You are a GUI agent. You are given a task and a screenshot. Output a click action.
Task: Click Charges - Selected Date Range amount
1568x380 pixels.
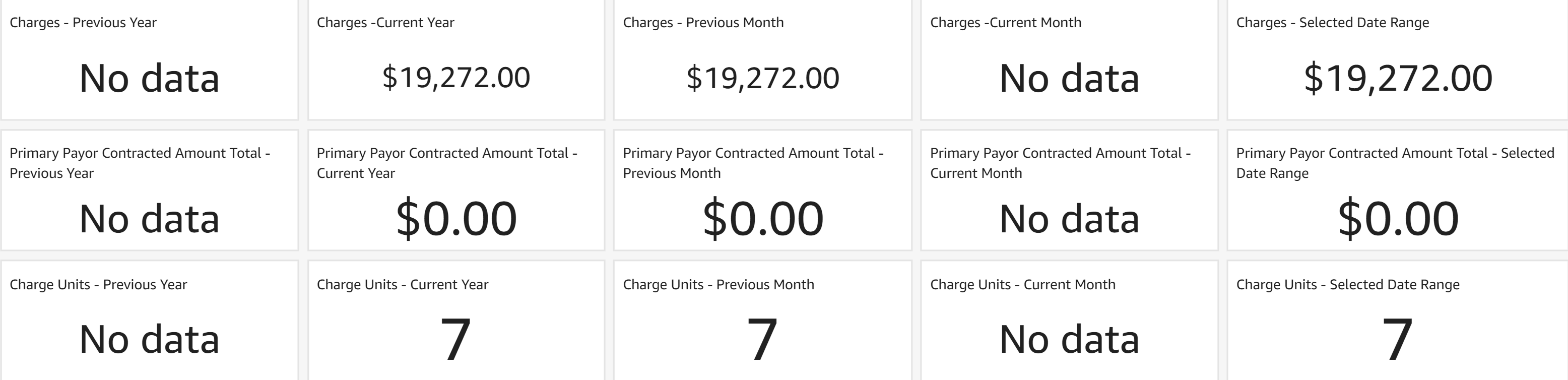(1398, 78)
